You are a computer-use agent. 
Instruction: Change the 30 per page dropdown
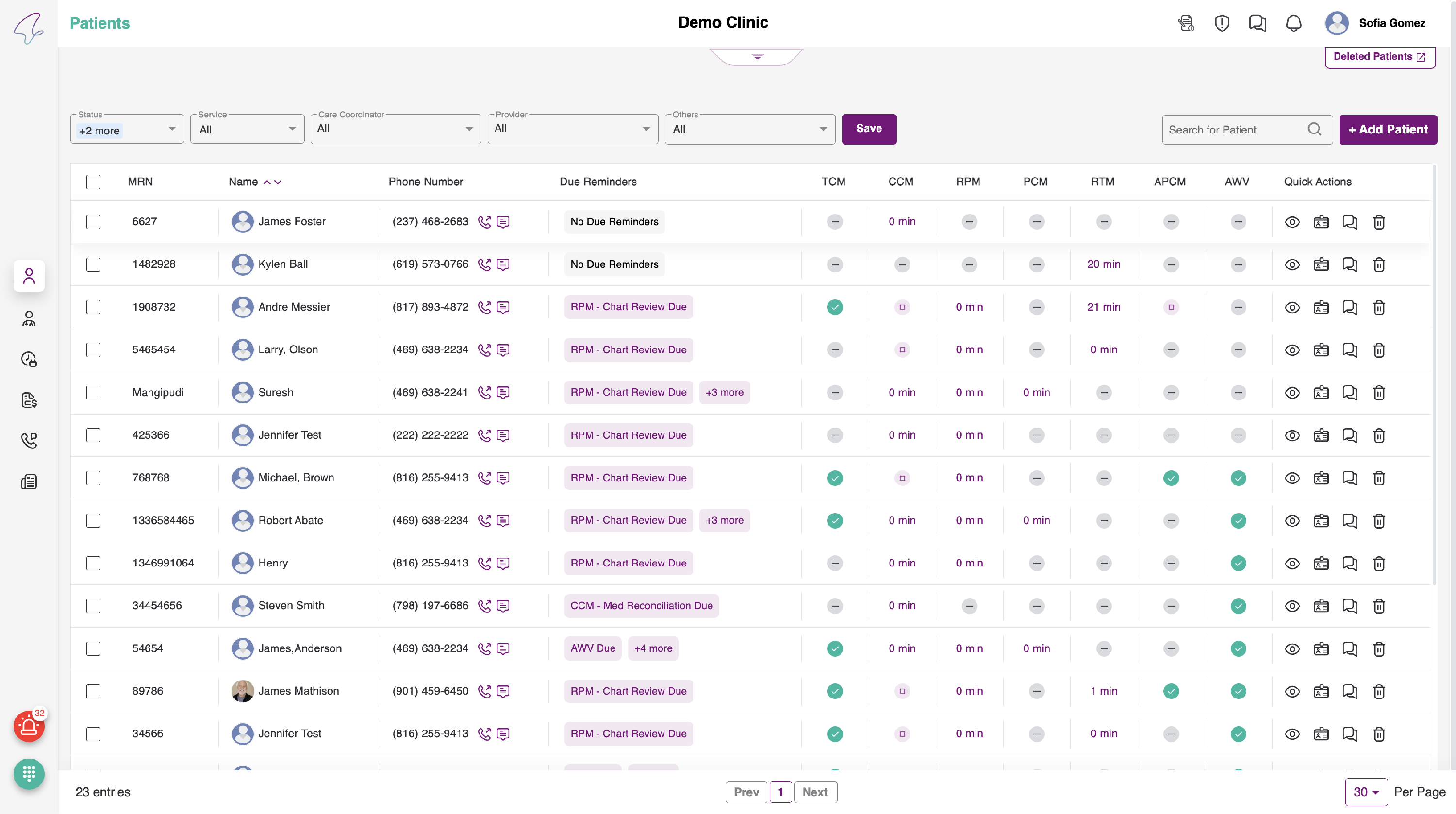coord(1366,792)
